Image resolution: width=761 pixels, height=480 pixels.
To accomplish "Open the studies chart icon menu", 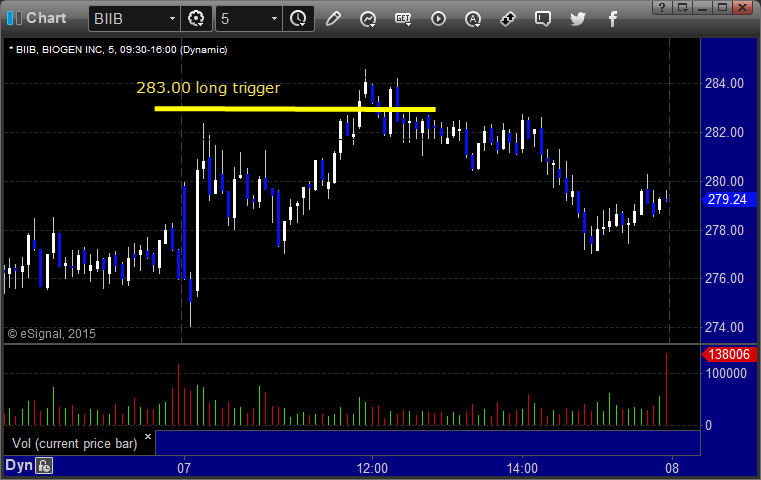I will click(x=368, y=19).
